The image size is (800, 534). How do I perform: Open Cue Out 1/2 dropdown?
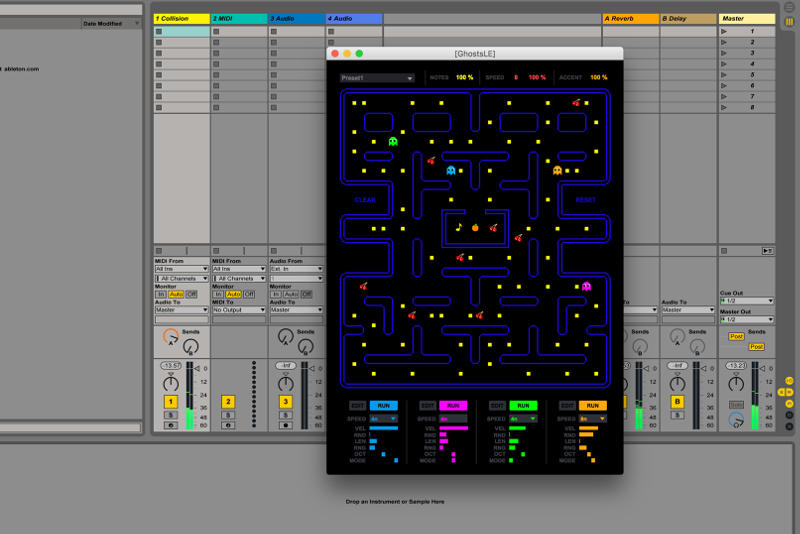[x=746, y=301]
